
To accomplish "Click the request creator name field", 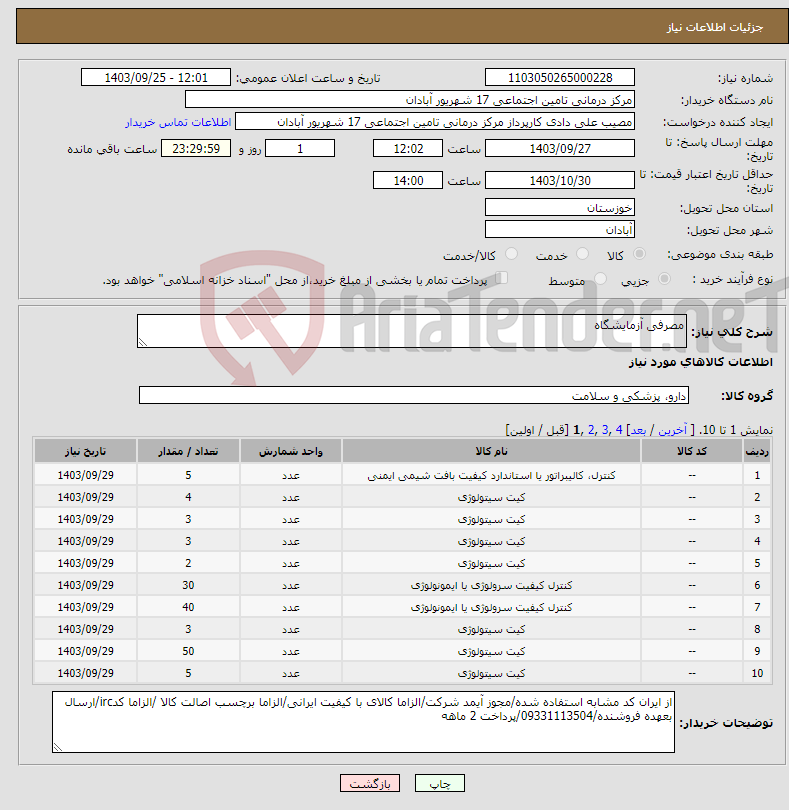I will click(x=435, y=122).
